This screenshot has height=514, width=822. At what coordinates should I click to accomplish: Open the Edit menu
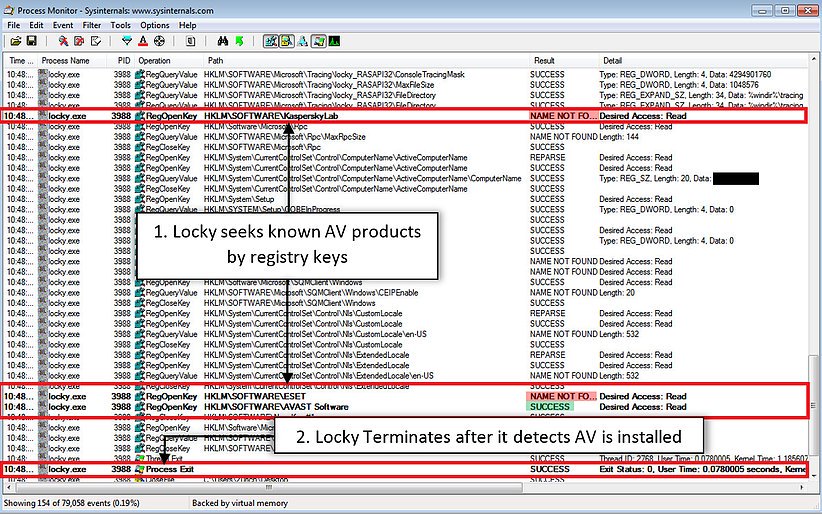tap(36, 25)
